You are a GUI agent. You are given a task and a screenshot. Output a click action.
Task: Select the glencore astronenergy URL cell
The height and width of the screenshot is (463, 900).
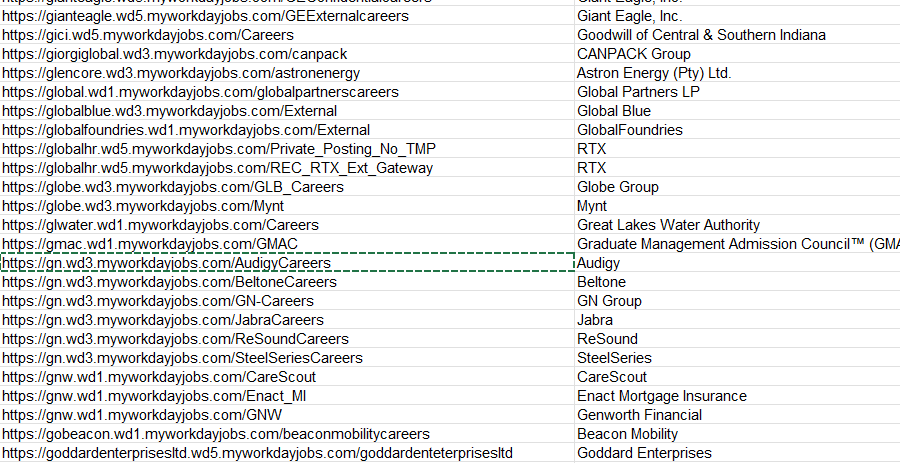287,73
